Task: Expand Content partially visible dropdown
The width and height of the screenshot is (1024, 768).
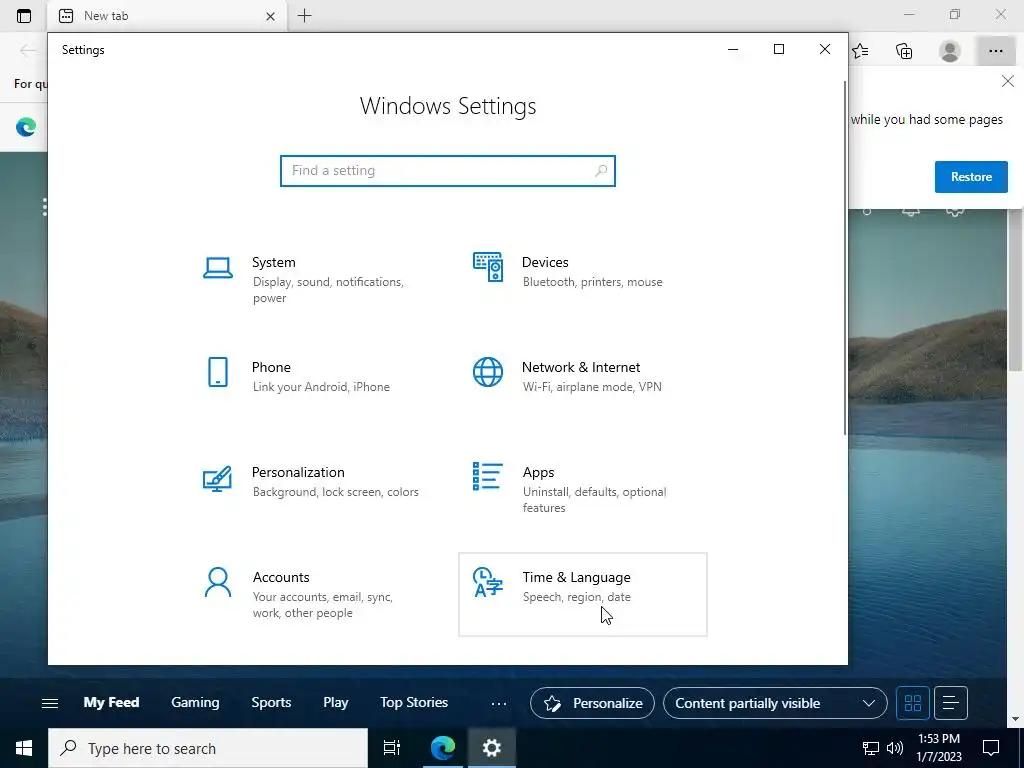Action: 775,703
